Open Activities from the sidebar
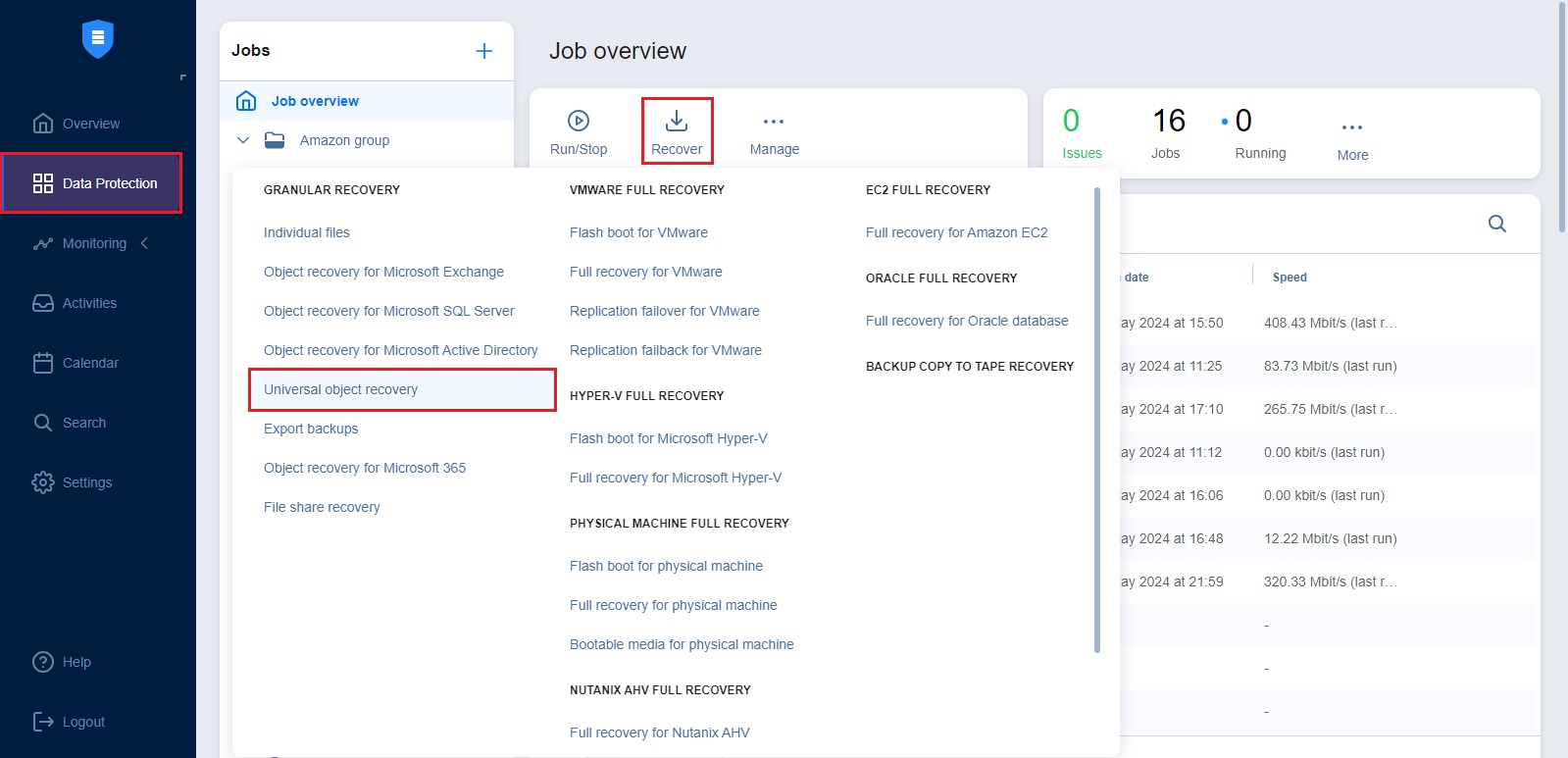Image resolution: width=1568 pixels, height=758 pixels. point(89,303)
